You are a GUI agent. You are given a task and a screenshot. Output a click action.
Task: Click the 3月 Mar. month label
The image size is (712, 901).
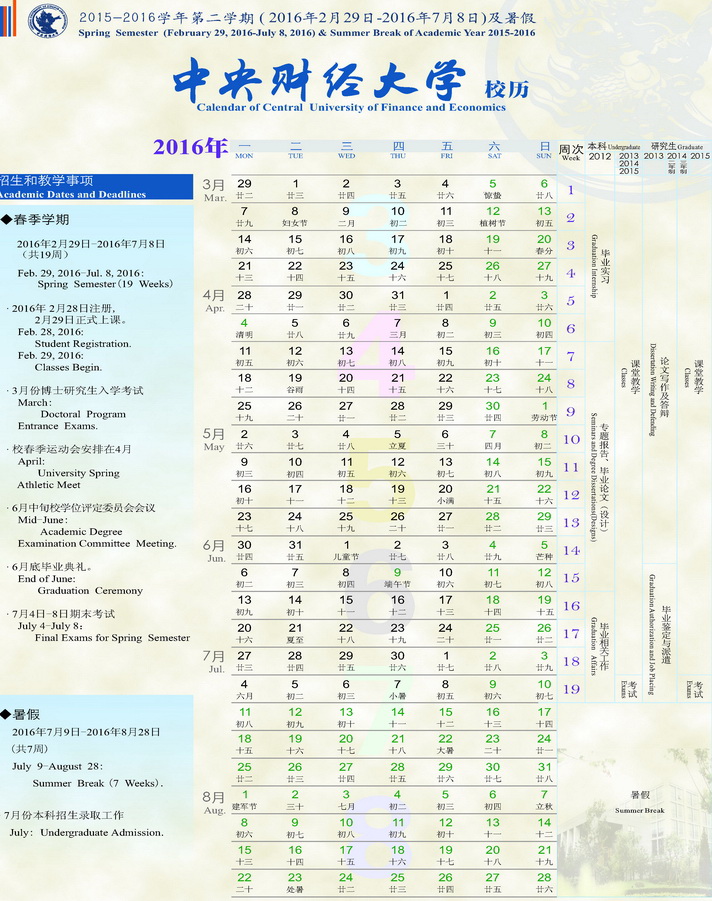[215, 189]
